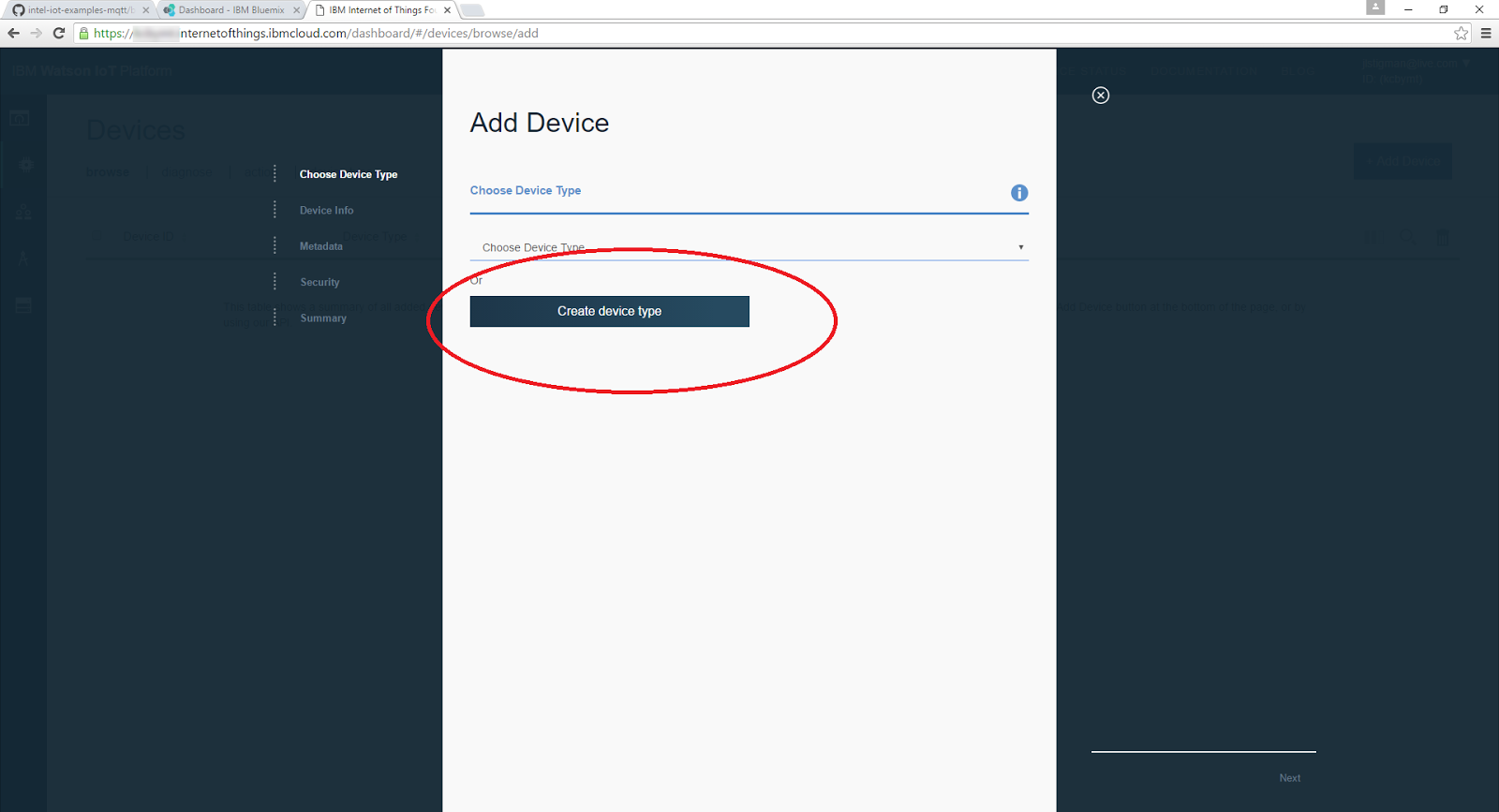Click the Next link

[x=1290, y=778]
